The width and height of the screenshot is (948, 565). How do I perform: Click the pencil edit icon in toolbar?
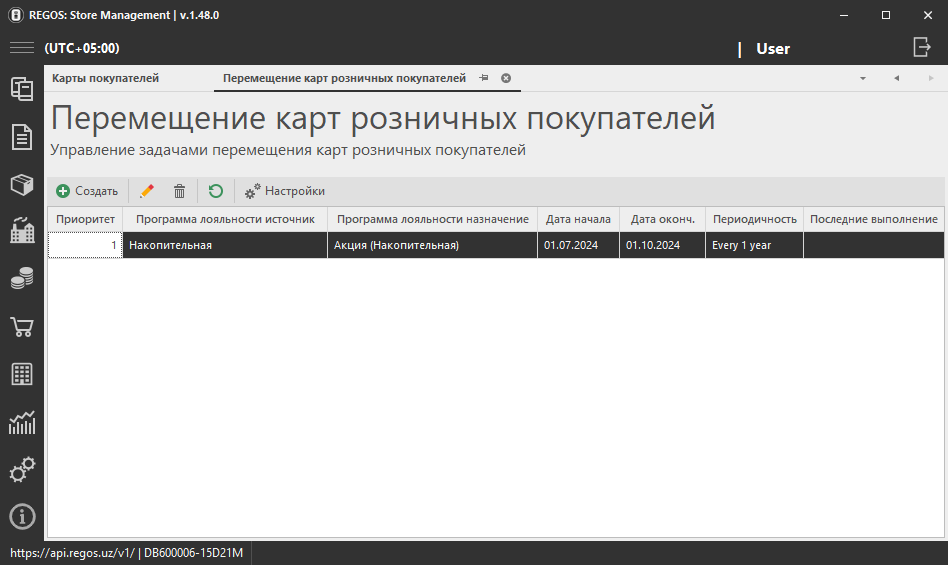[147, 191]
